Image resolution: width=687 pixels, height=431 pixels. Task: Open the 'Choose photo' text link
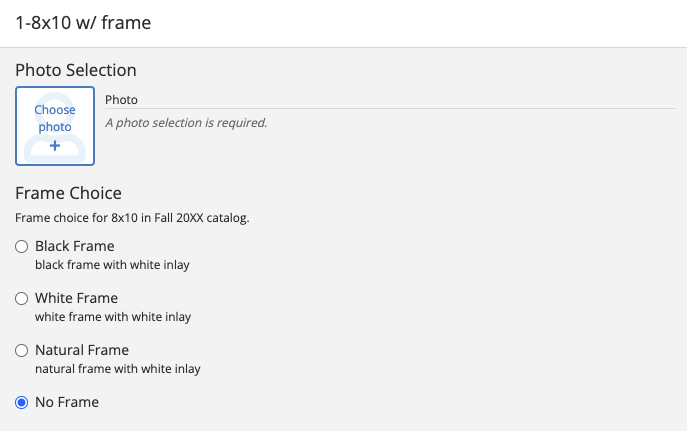55,118
